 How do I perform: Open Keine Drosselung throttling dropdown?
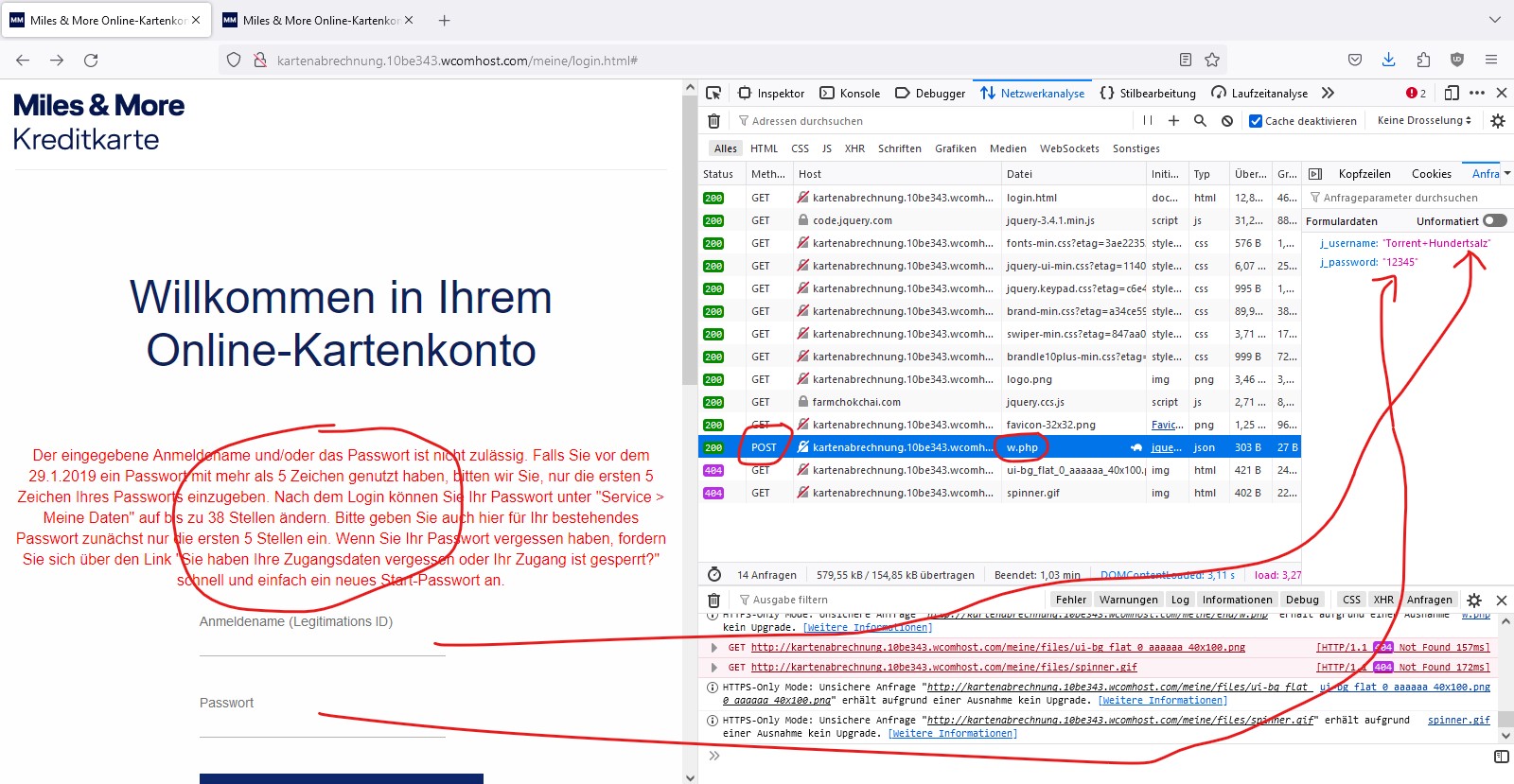pos(1424,121)
